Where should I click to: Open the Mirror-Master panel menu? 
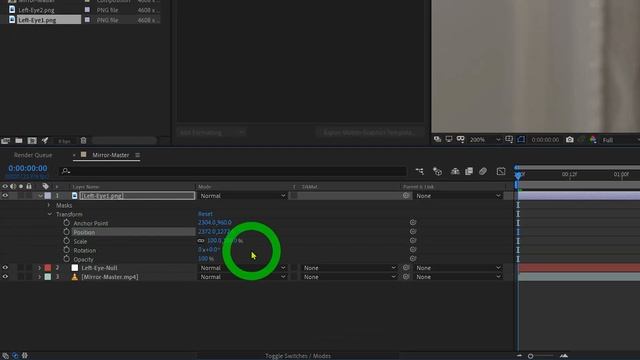coord(138,155)
